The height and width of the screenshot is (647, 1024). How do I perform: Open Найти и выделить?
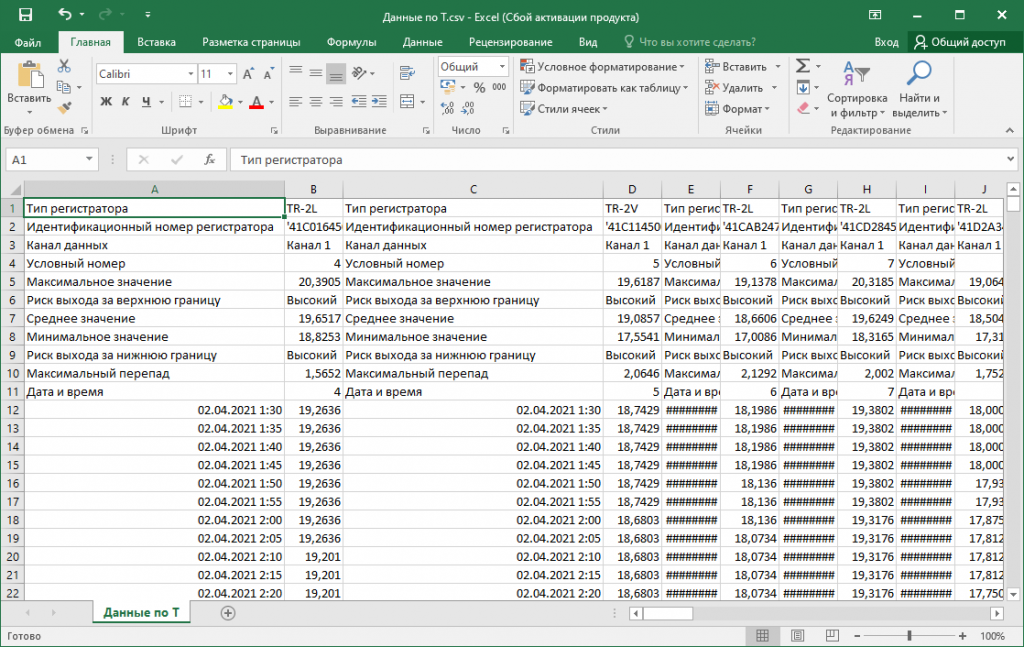point(920,89)
